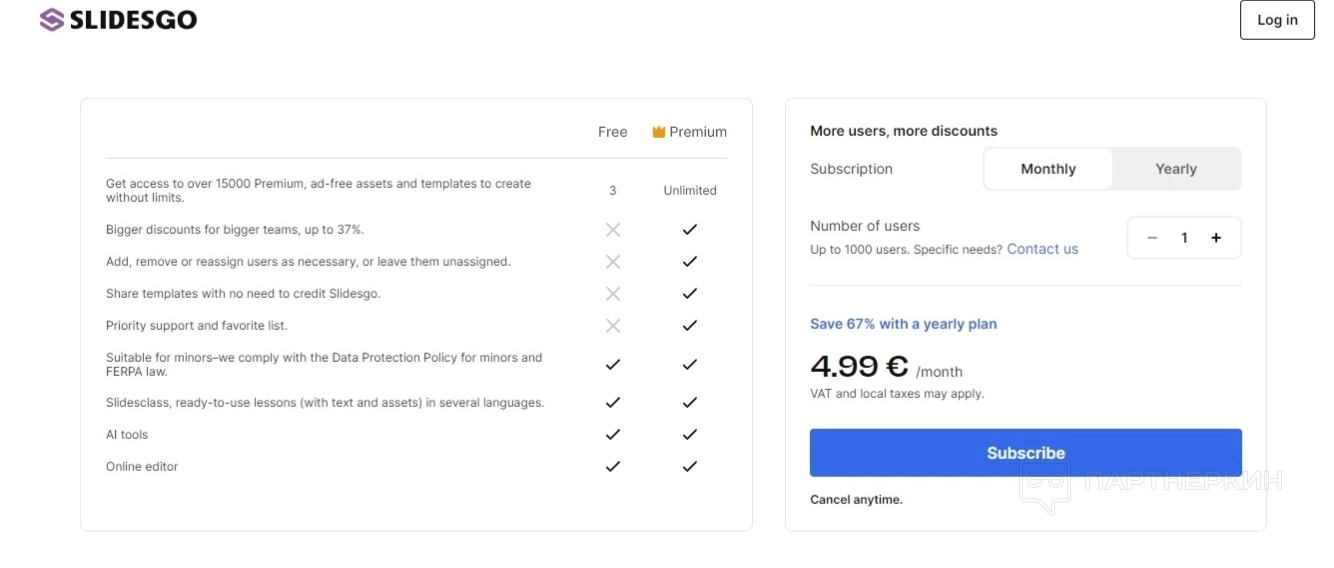The image size is (1334, 568).
Task: Click Premium checkmark for Online editor
Action: point(689,466)
